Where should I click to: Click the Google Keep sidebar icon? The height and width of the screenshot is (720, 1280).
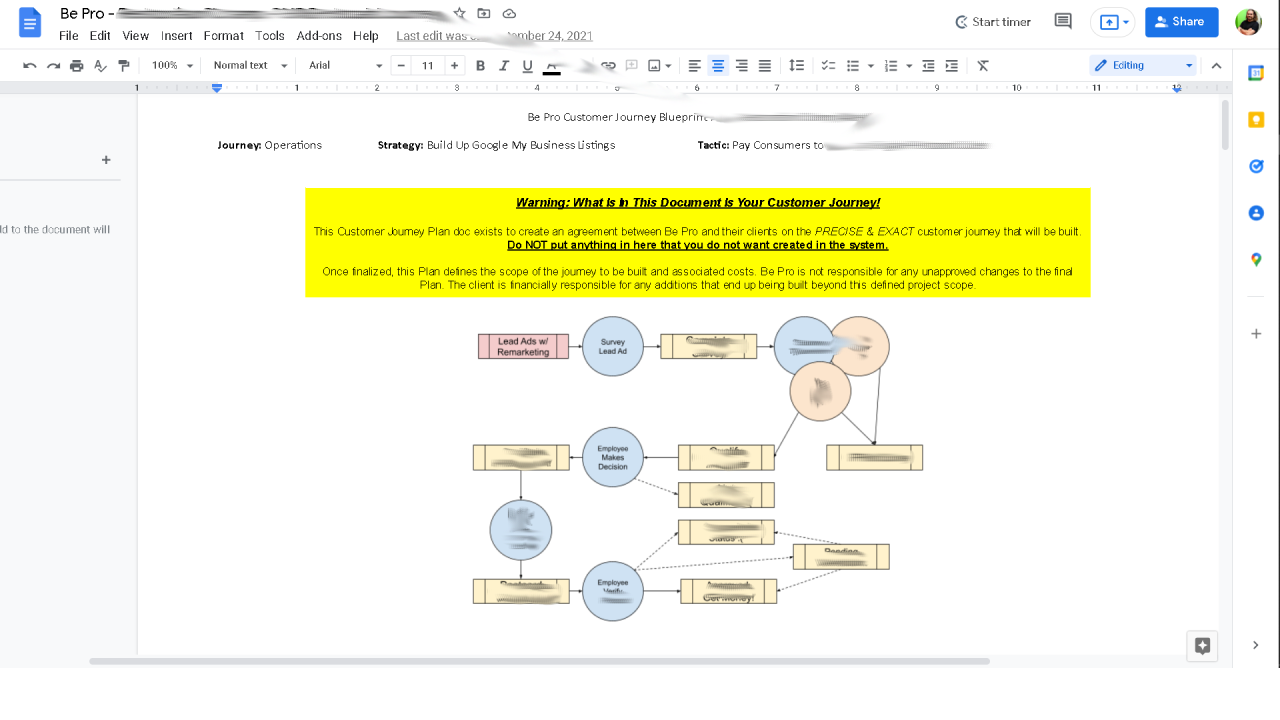coord(1256,120)
